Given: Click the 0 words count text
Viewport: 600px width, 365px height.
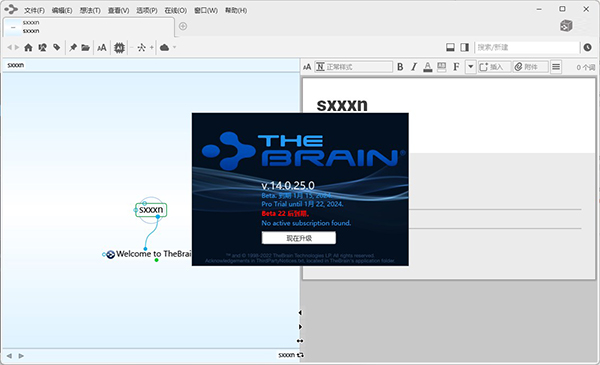Looking at the screenshot, I should click(x=586, y=67).
